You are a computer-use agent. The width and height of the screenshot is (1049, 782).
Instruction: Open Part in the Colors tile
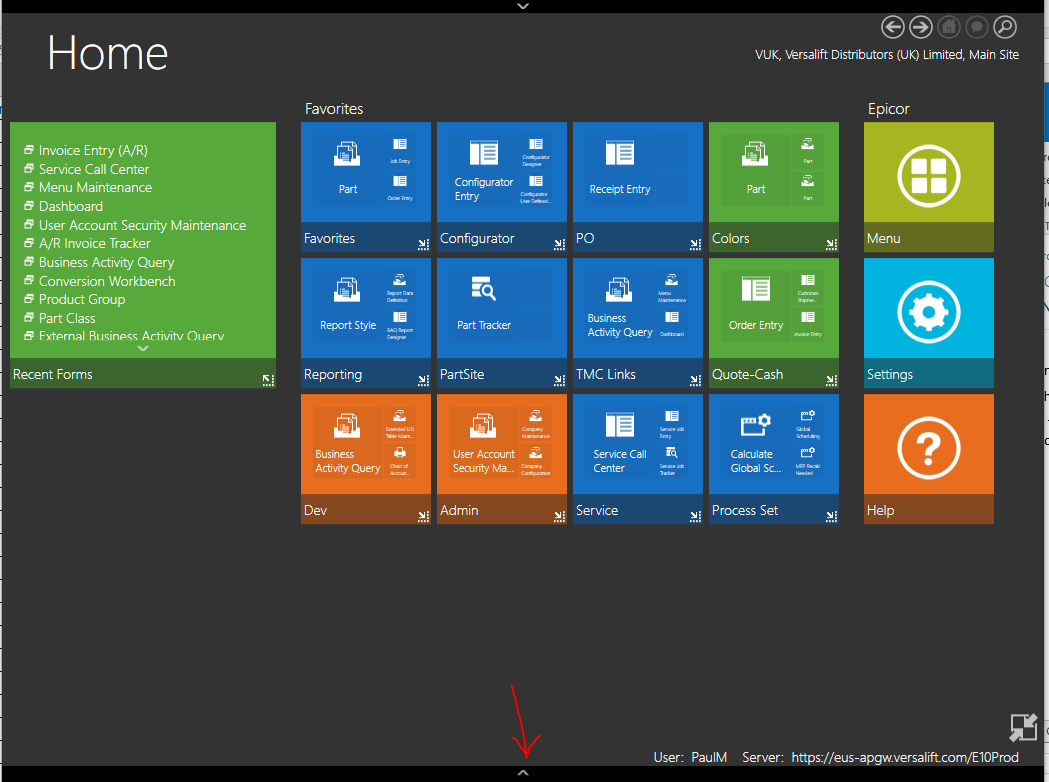(755, 169)
